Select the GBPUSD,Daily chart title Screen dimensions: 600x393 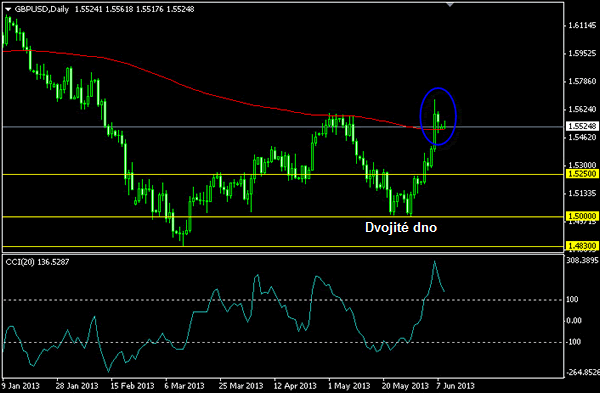tap(42, 9)
